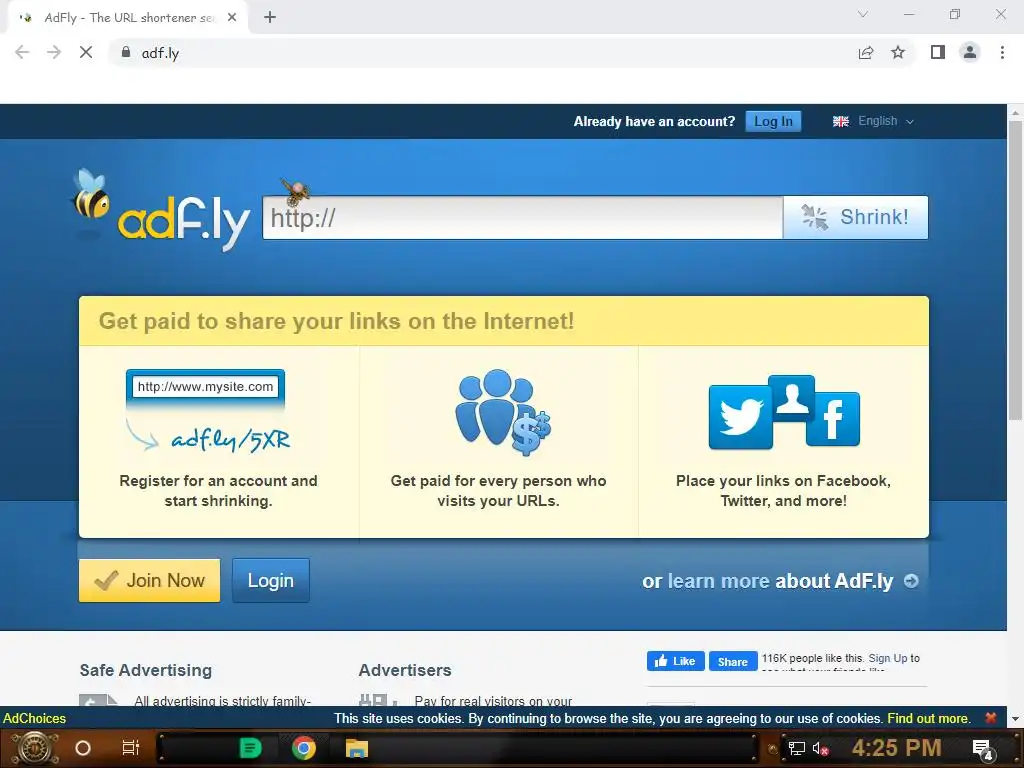Open the Chrome three-dot menu
Screen dimensions: 1024x768
tap(1002, 52)
